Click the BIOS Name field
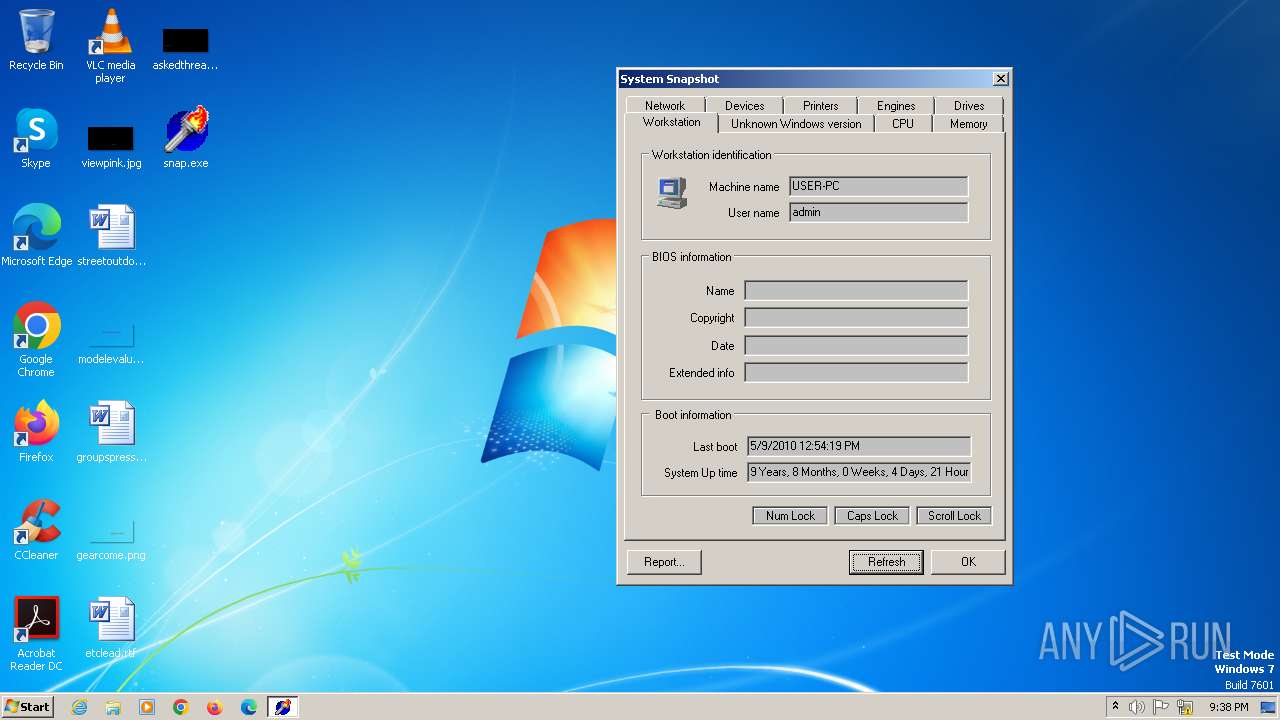 856,291
